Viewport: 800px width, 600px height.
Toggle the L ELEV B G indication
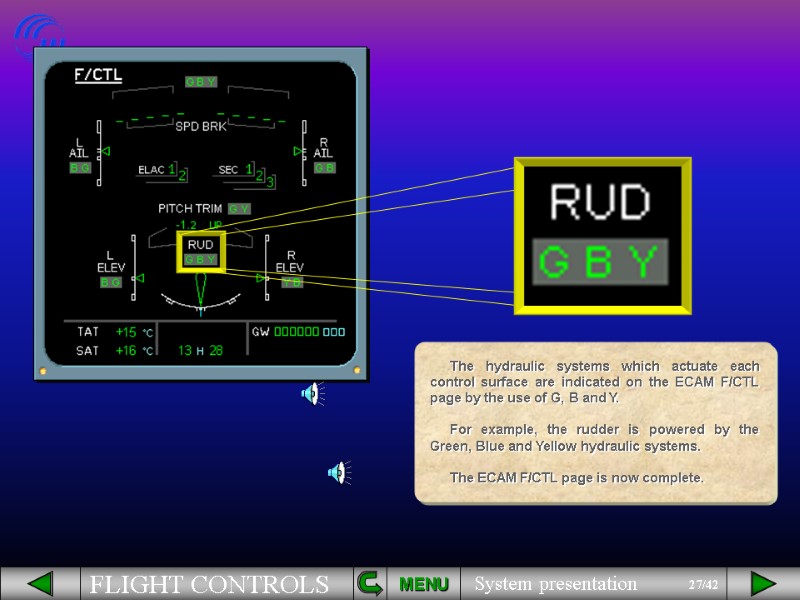[x=112, y=283]
